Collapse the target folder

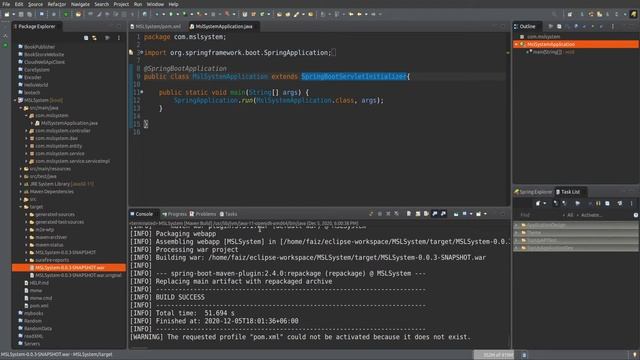tap(21, 207)
